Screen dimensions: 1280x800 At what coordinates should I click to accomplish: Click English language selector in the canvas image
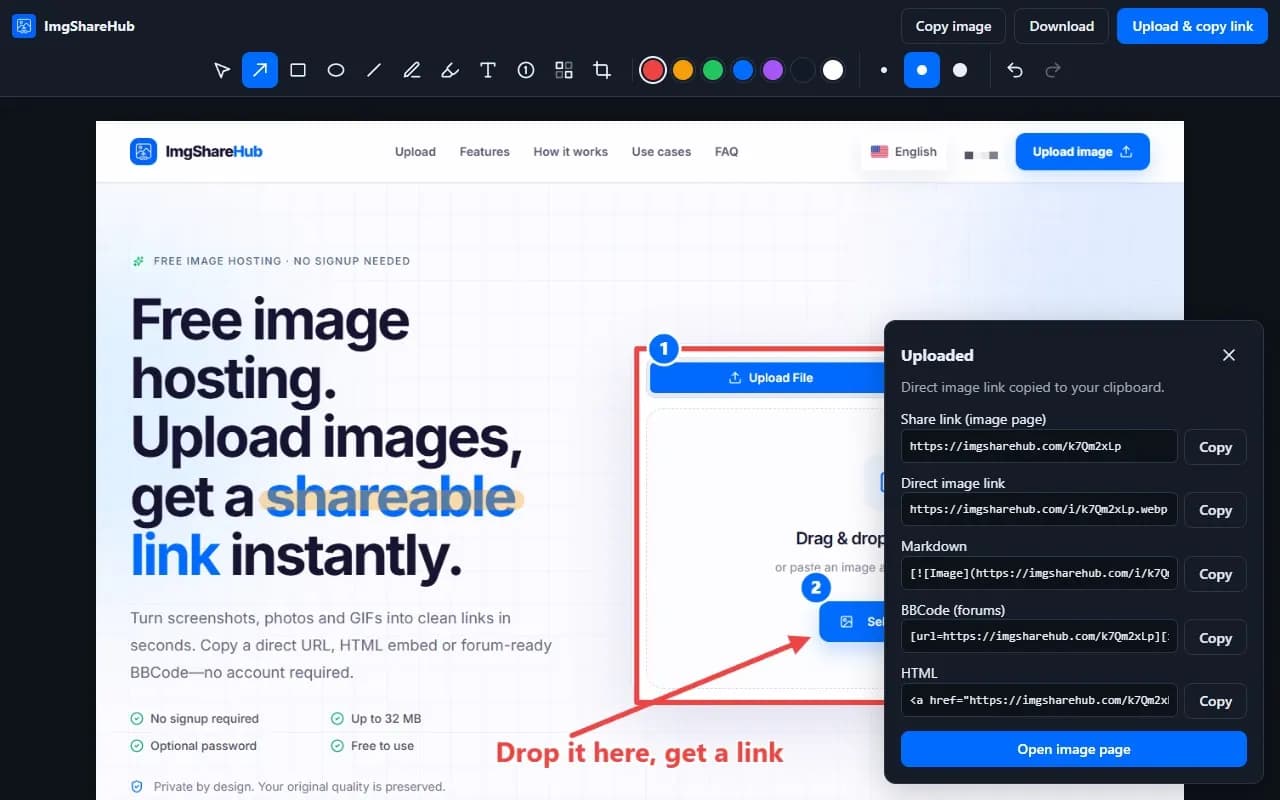pyautogui.click(x=904, y=152)
